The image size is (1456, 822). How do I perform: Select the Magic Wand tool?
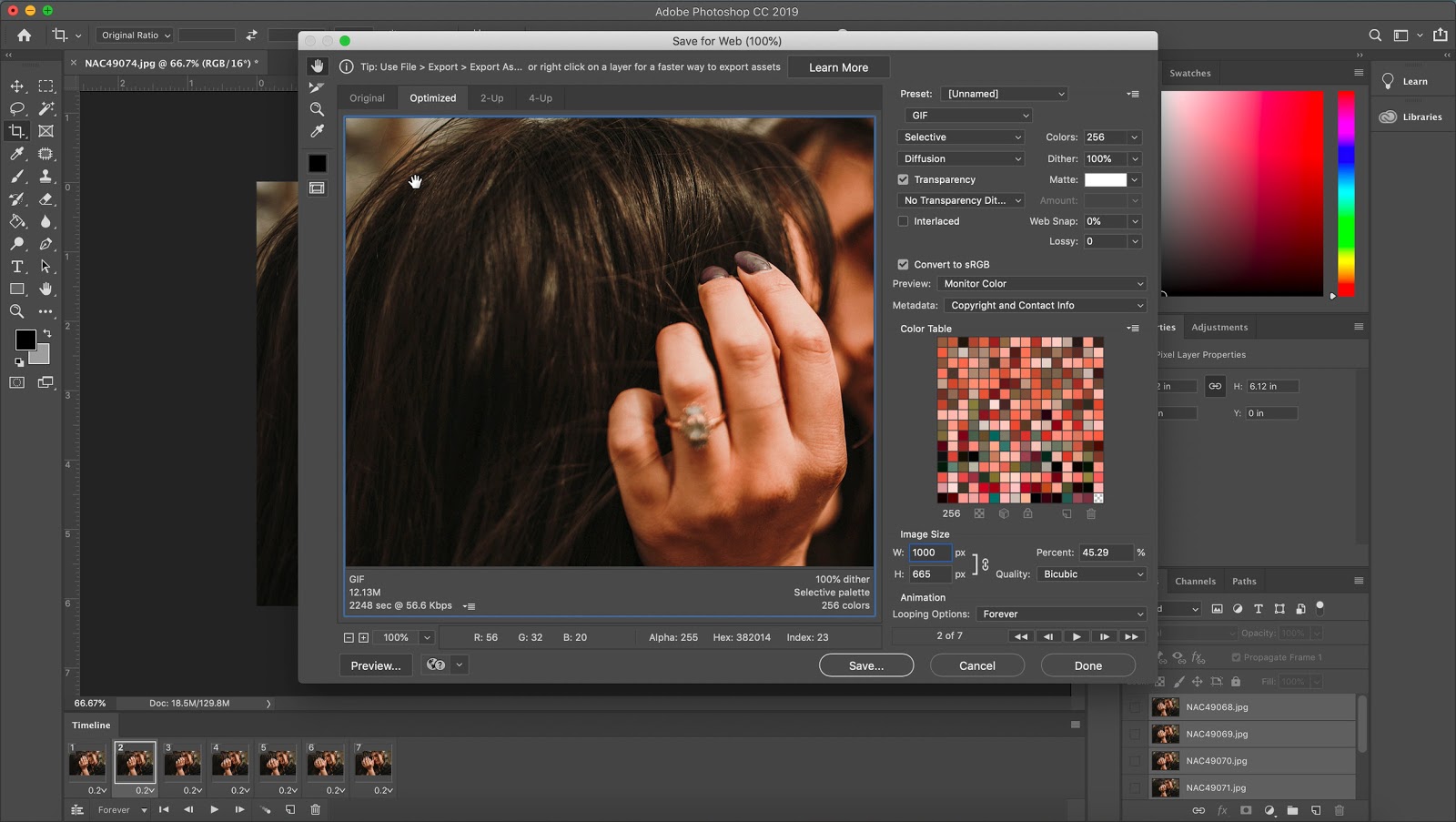(45, 108)
